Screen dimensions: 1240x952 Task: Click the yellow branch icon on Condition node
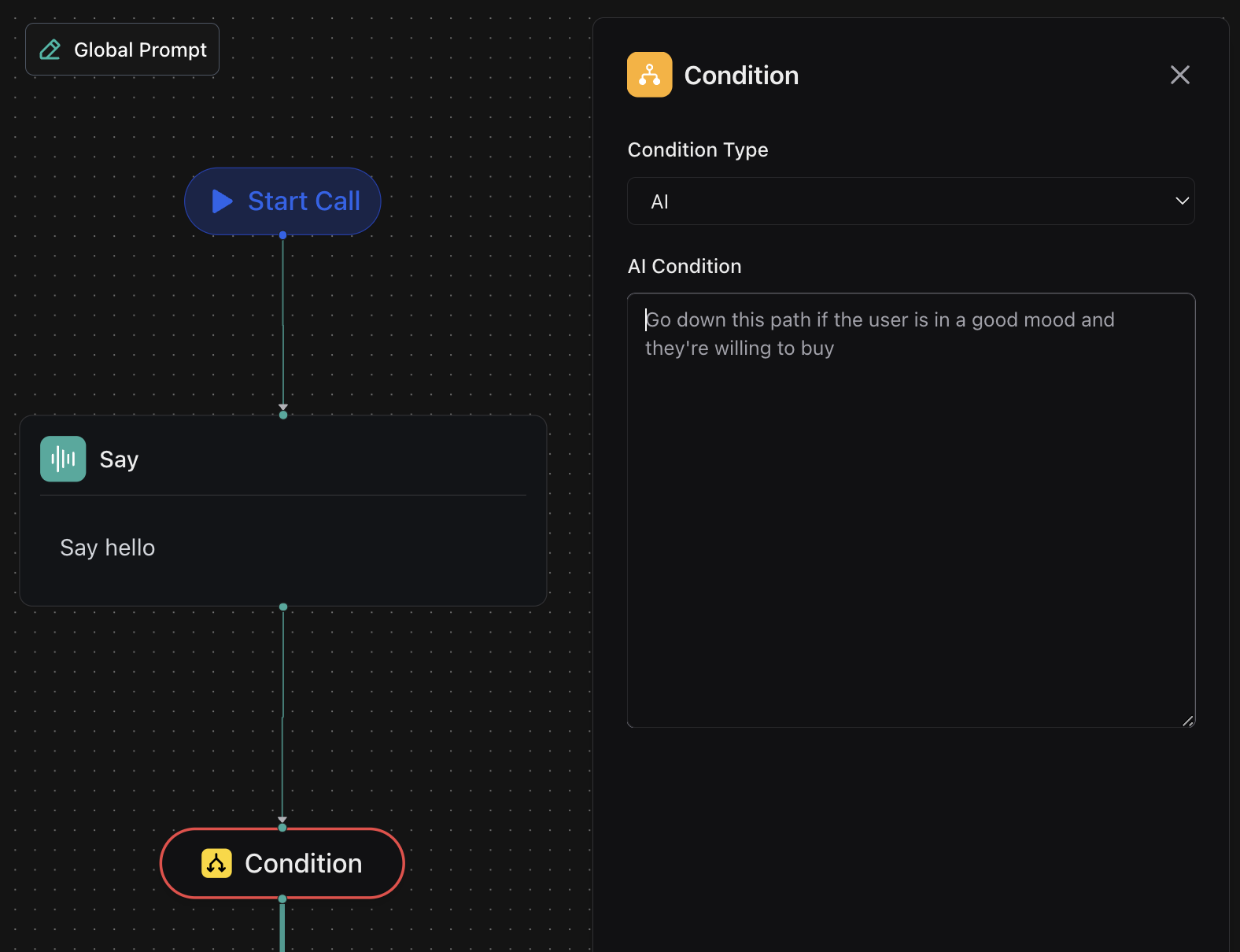coord(216,863)
